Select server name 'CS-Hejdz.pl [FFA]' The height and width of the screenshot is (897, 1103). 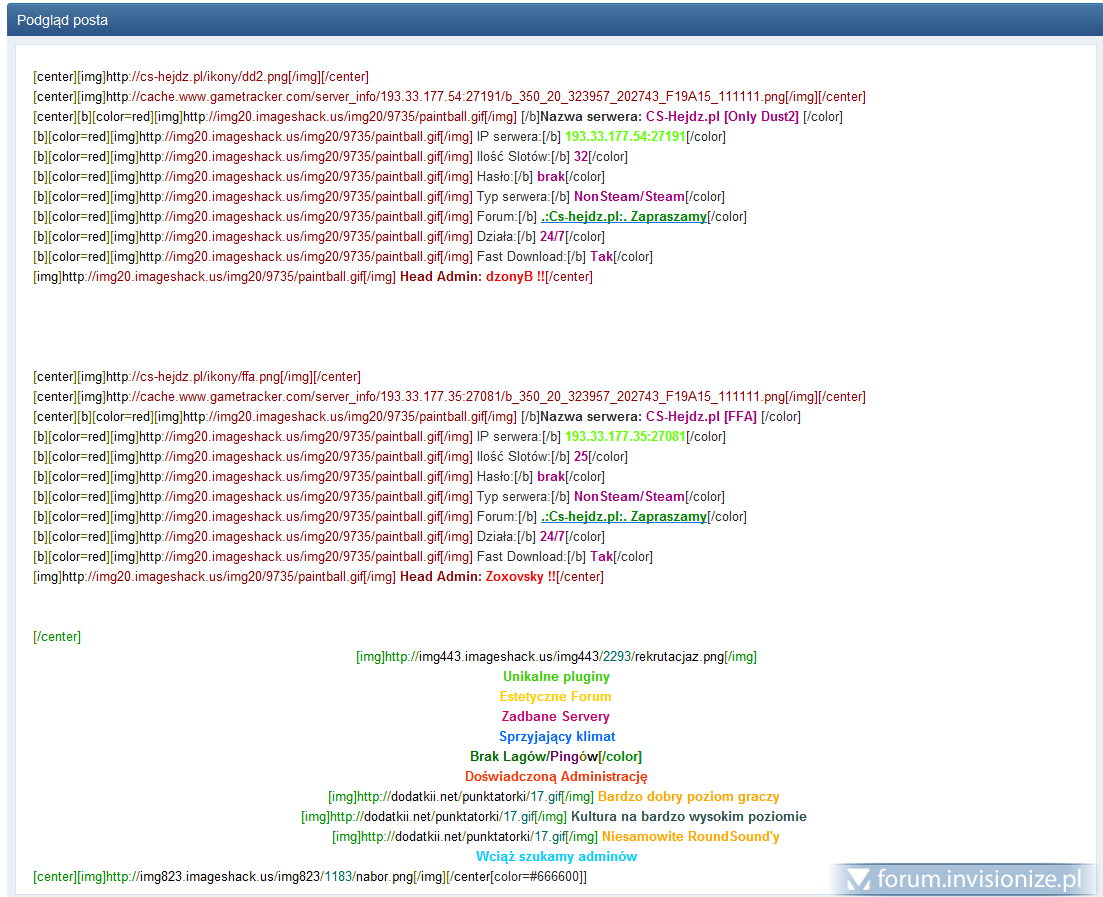click(x=701, y=417)
